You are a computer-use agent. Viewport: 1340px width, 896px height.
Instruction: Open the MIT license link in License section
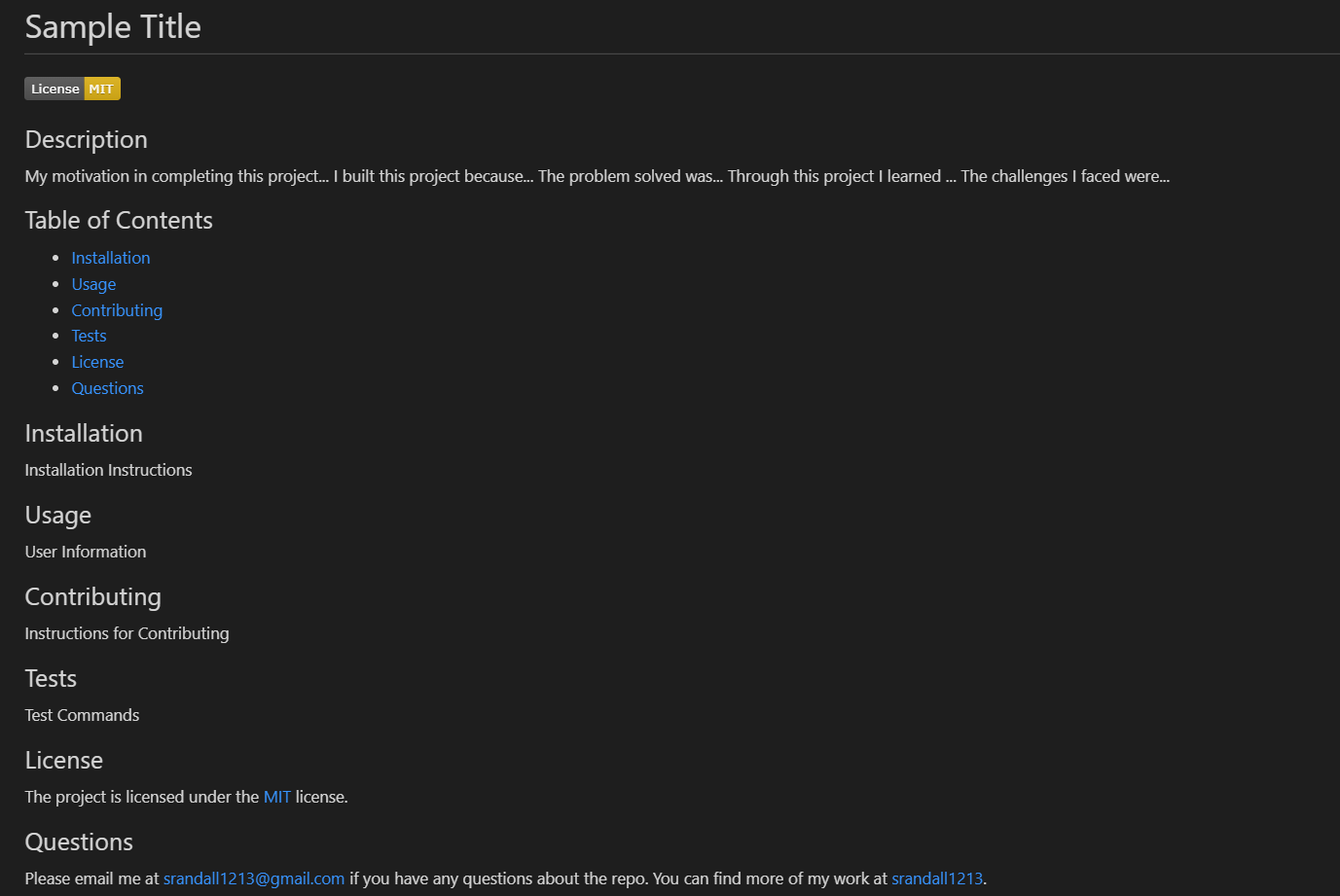coord(277,797)
